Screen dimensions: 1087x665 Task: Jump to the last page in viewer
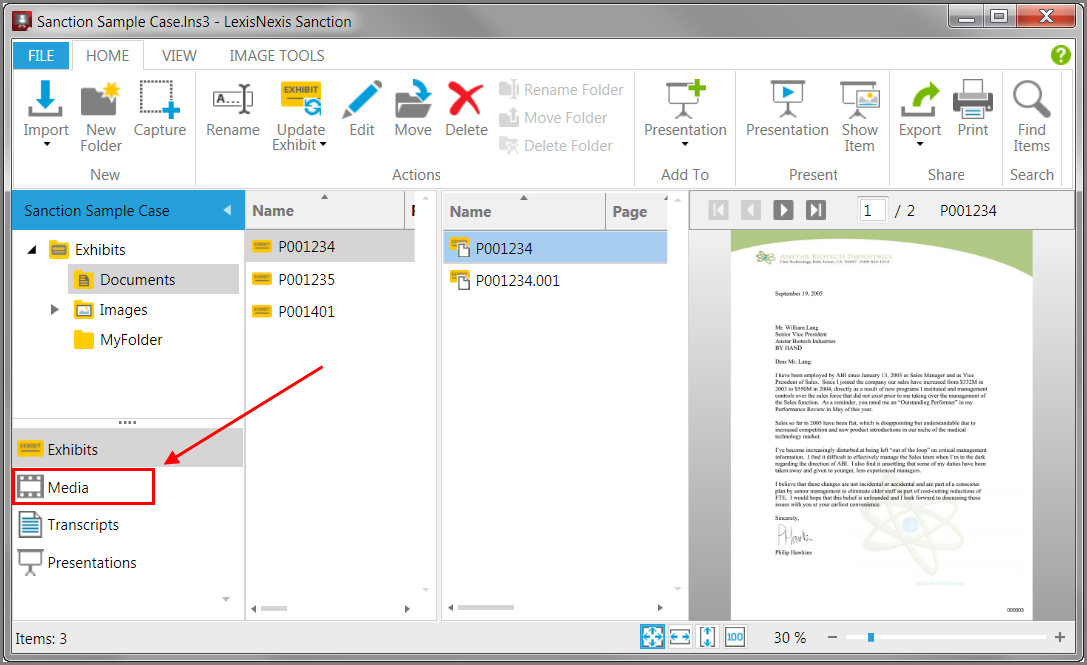click(x=816, y=210)
